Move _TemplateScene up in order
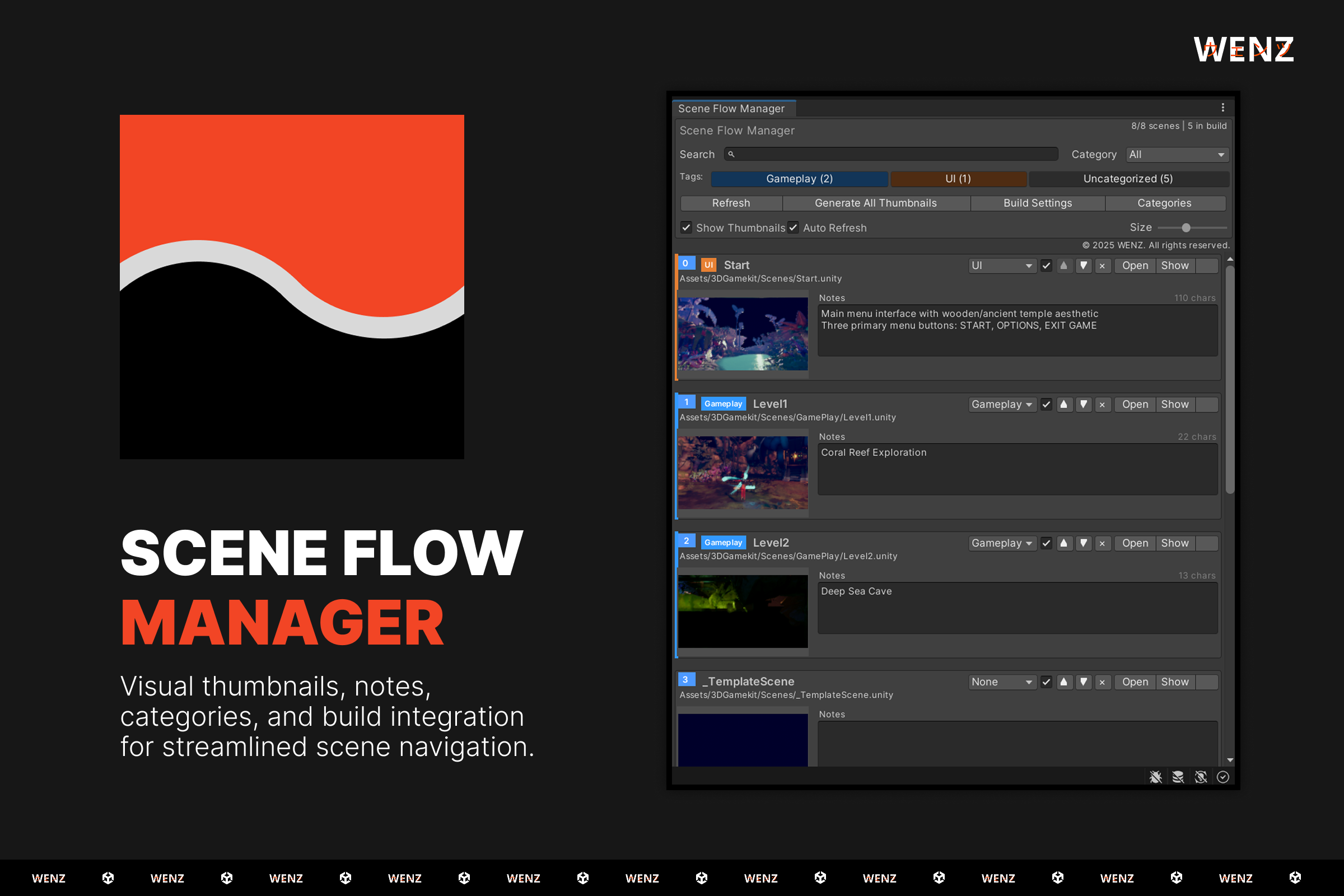 (1063, 682)
